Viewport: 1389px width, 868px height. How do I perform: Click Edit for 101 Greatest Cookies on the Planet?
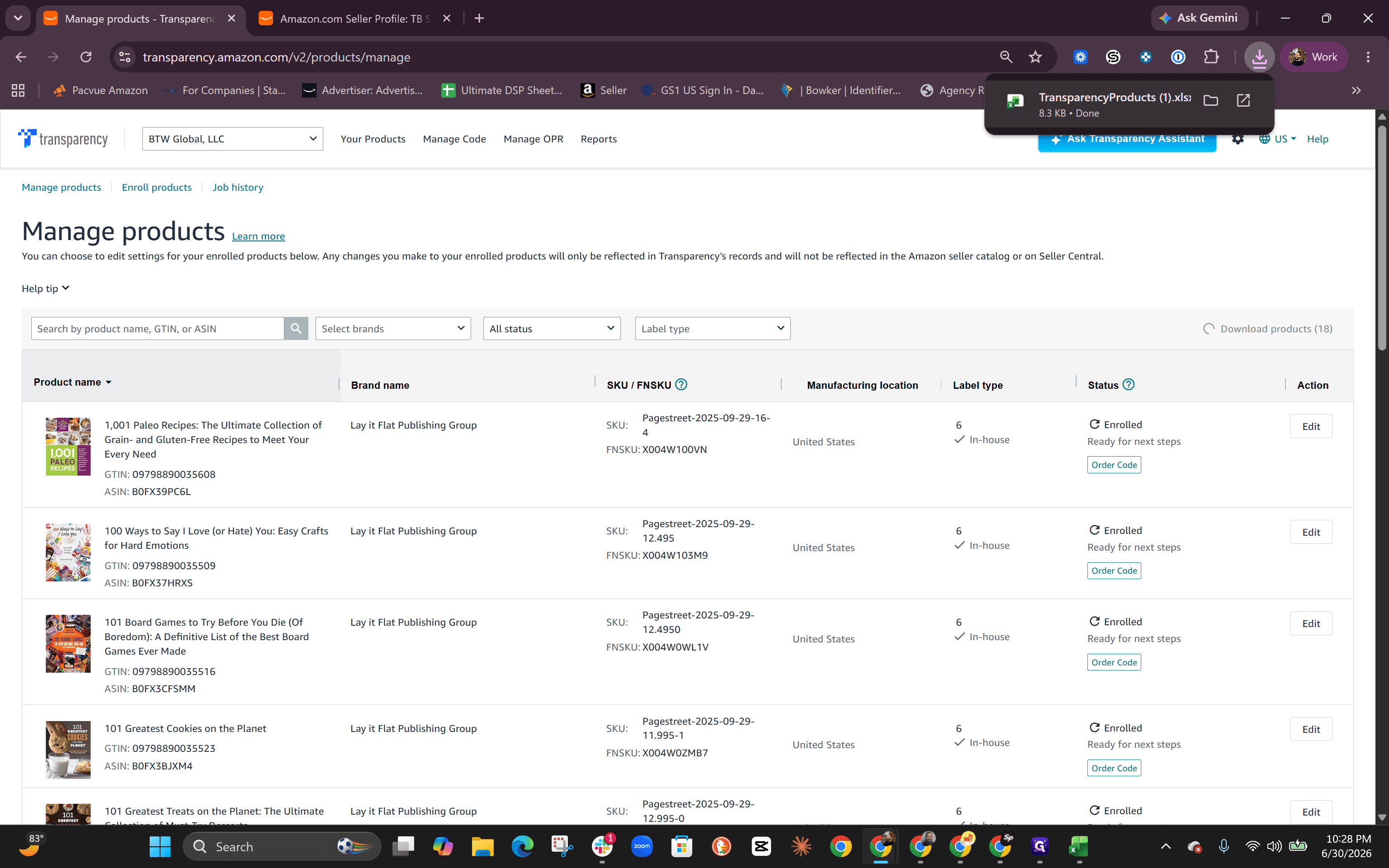1311,729
